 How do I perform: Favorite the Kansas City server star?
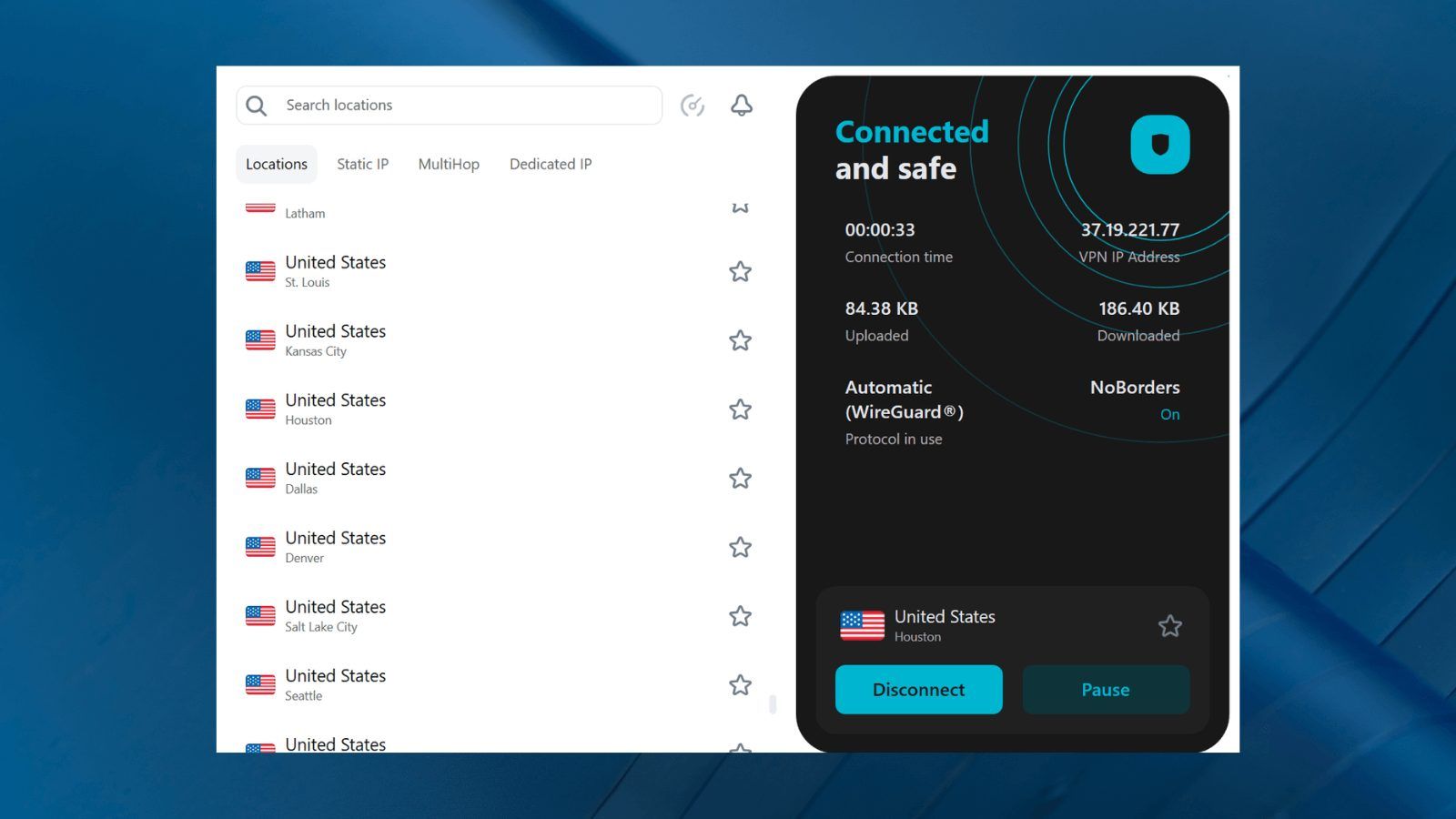click(x=741, y=340)
